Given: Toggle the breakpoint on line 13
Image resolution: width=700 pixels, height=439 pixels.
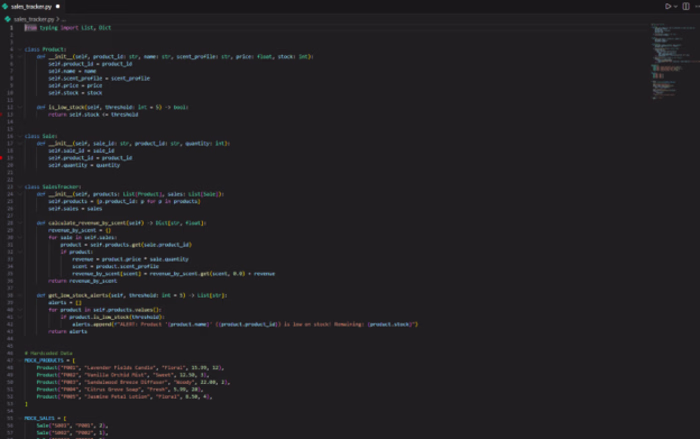Looking at the screenshot, I should tap(1, 114).
